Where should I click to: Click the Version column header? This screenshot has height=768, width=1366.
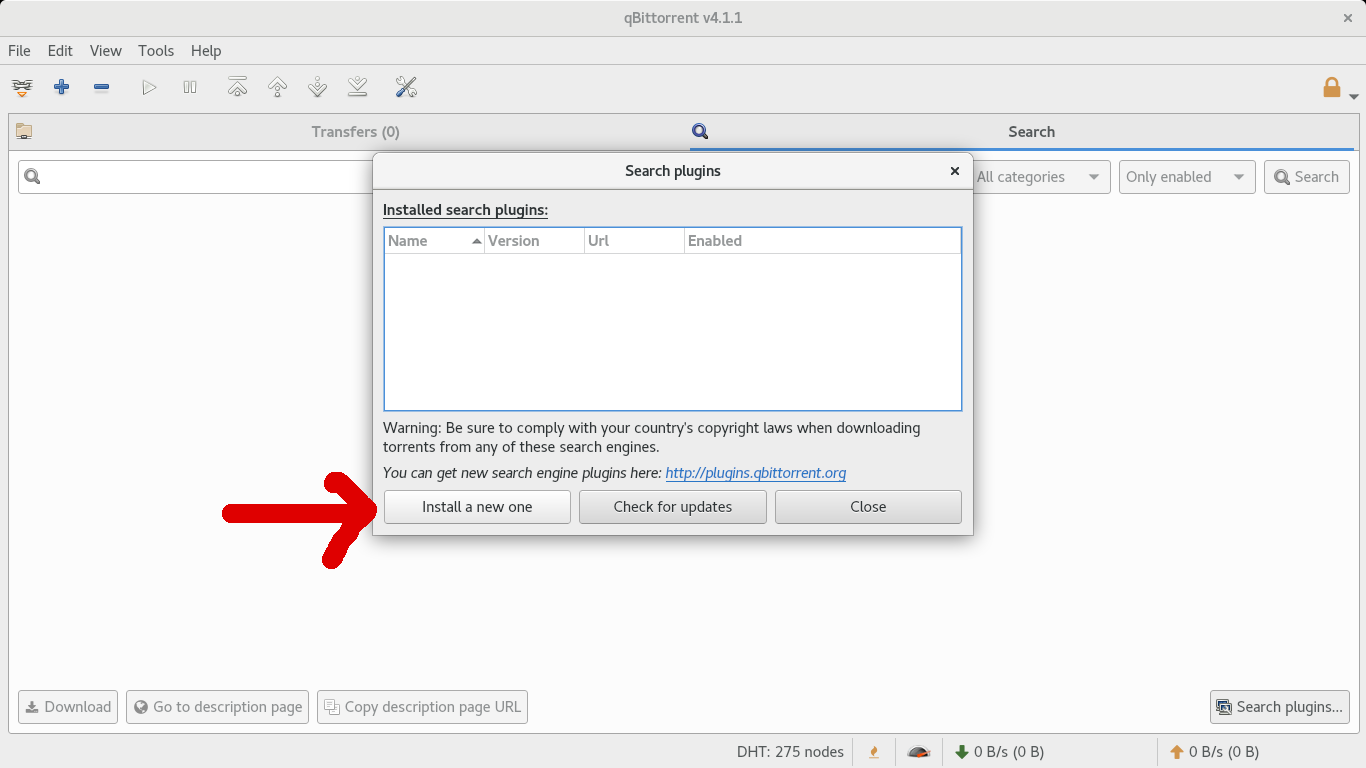[x=535, y=241]
